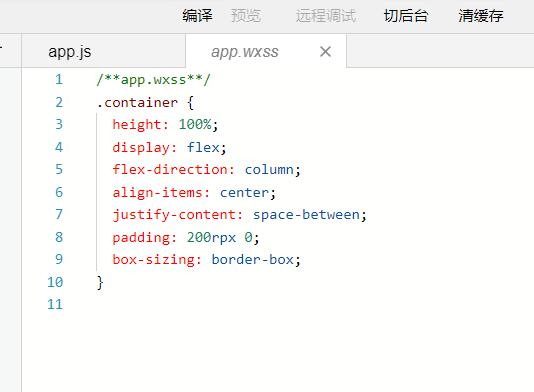This screenshot has height=392, width=534.
Task: Open 远程调试 remote debugging
Action: [x=326, y=16]
